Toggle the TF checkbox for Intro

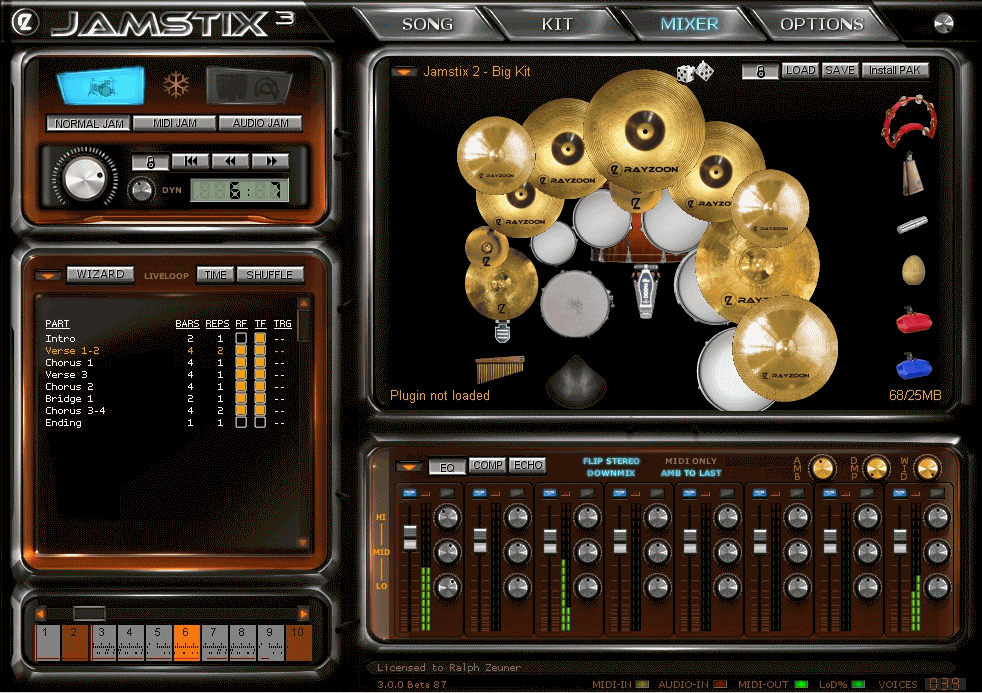(x=260, y=338)
